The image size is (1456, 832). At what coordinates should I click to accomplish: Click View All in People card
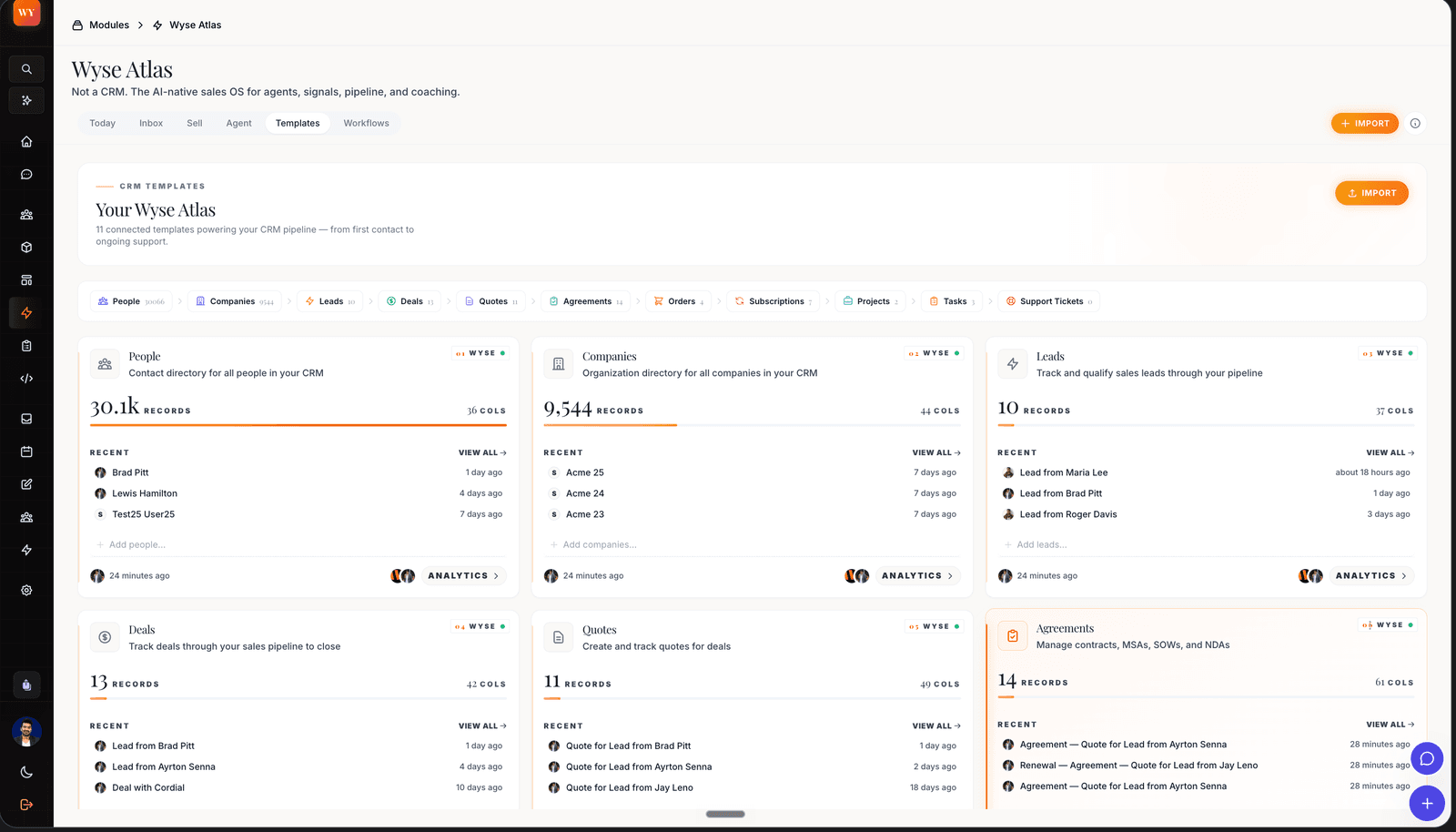pos(482,452)
